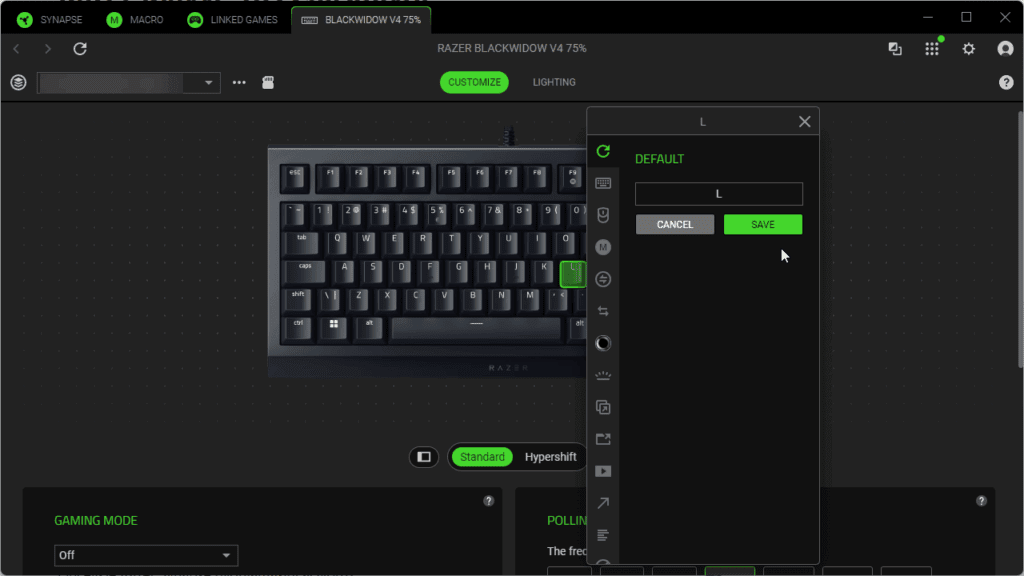Open modules grid icon
The image size is (1024, 576).
(x=932, y=48)
